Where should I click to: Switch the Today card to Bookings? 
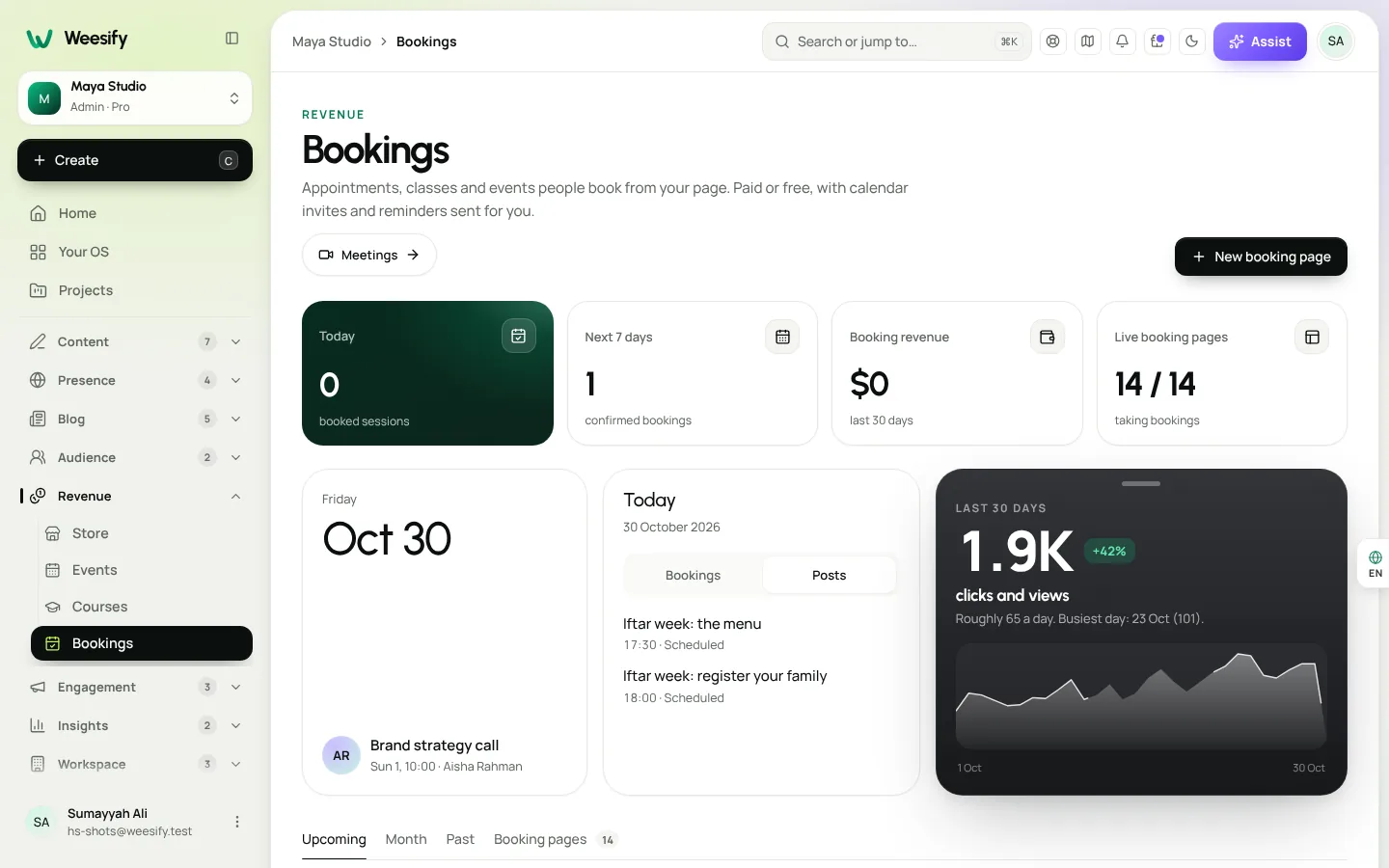(x=693, y=575)
